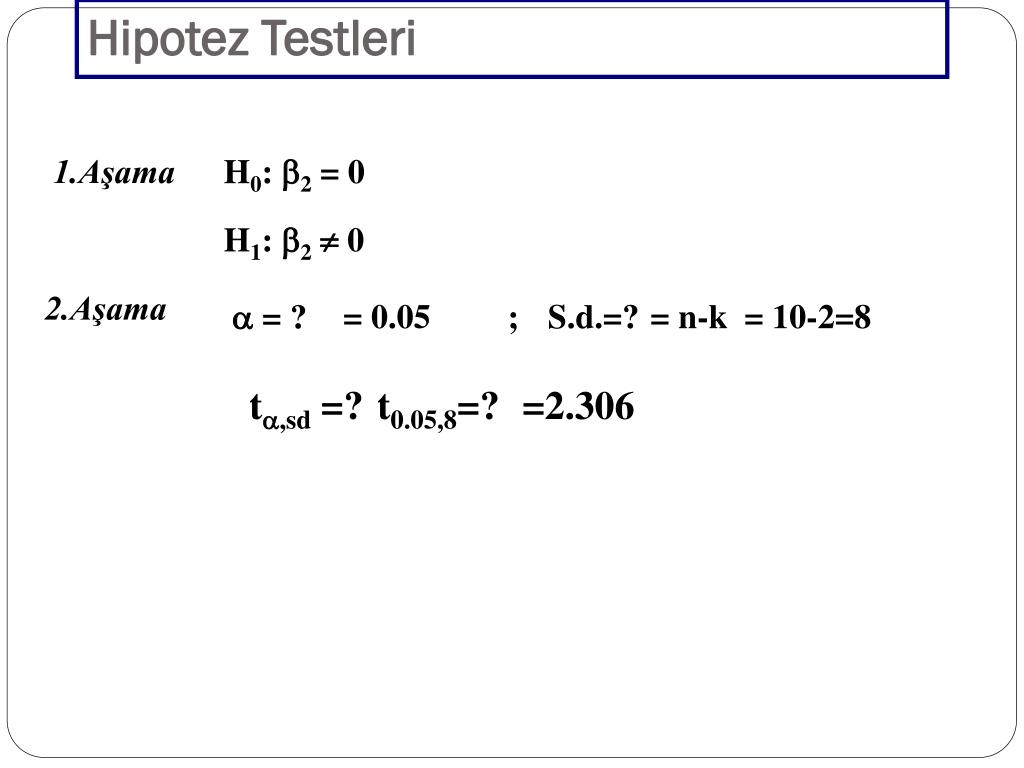Select the = 10-2=8 calculation
Image resolution: width=1024 pixels, height=768 pixels.
point(807,318)
